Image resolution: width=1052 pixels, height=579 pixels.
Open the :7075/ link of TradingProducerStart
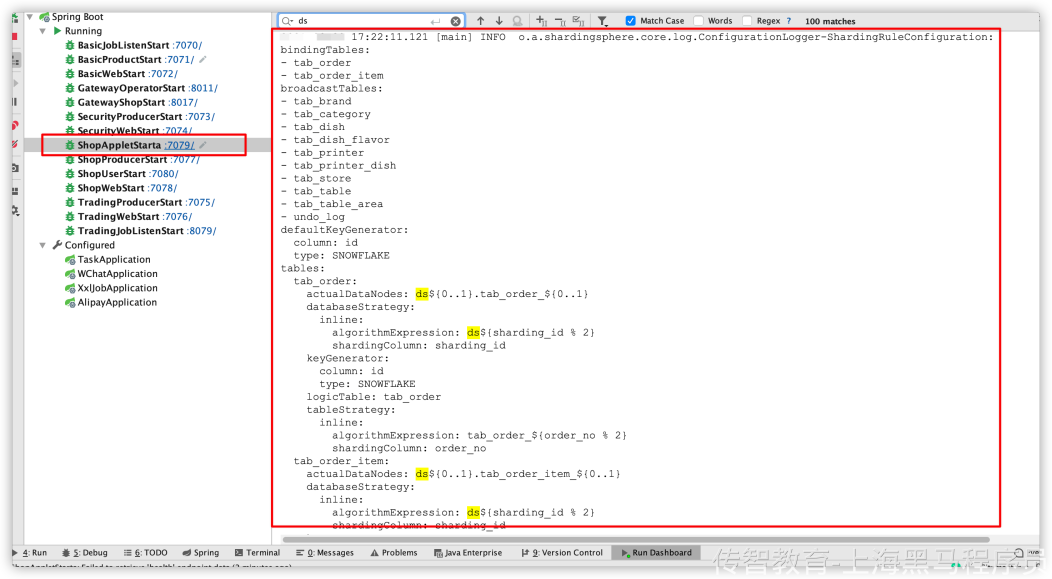pos(200,202)
